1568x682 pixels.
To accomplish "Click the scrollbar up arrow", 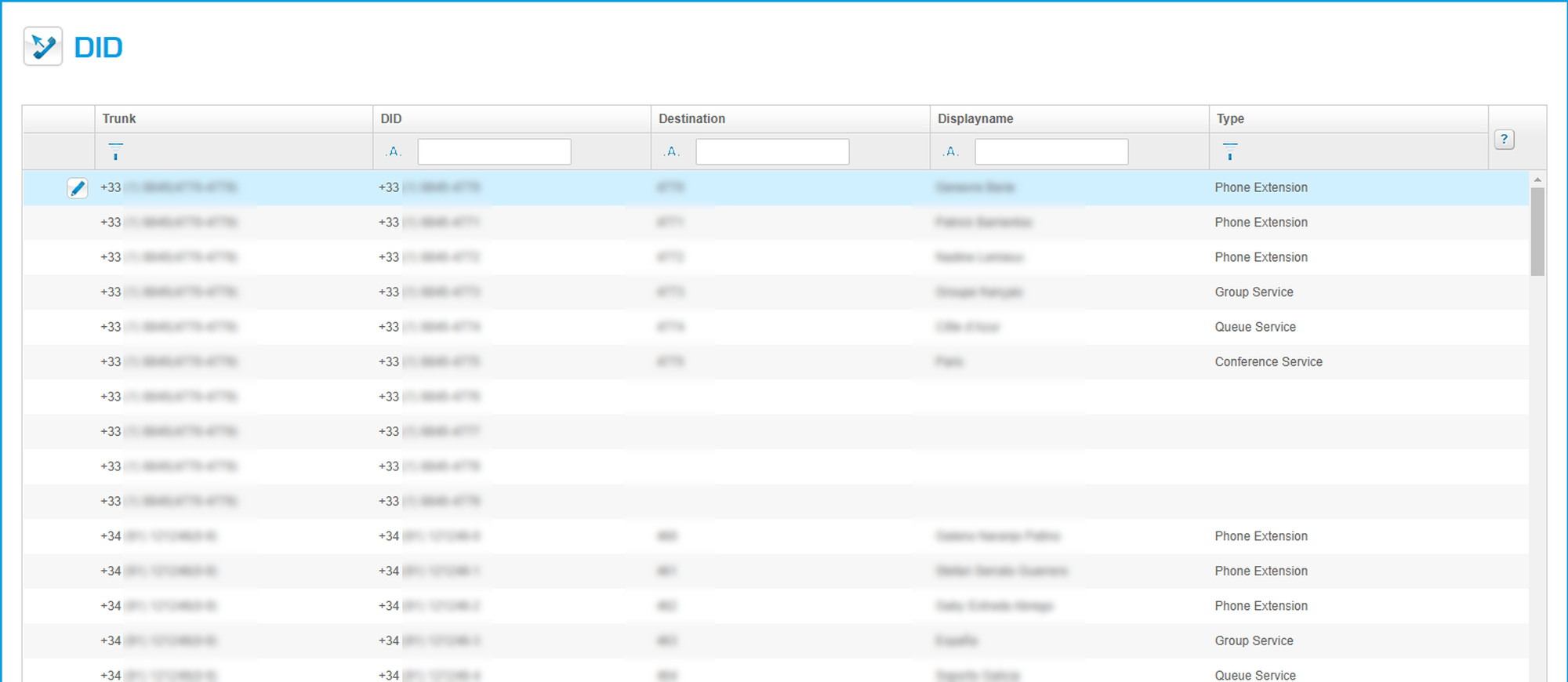I will [1537, 180].
